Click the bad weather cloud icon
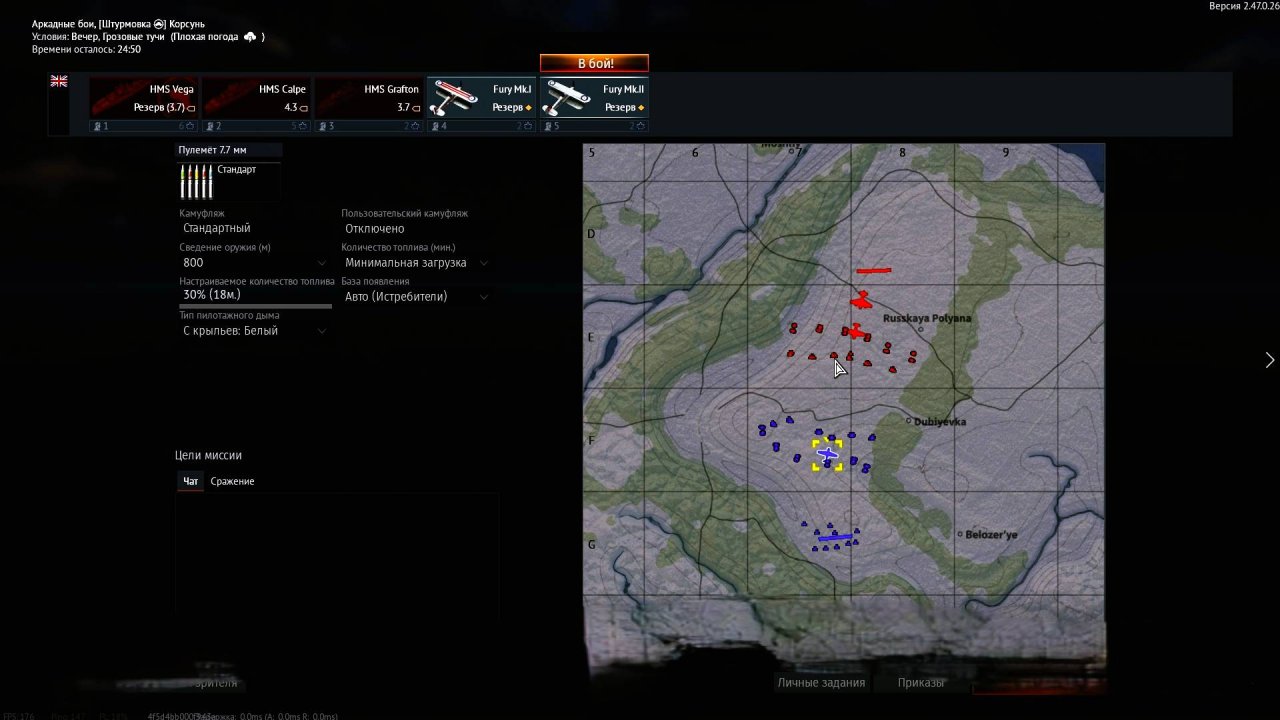Image resolution: width=1280 pixels, height=720 pixels. [250, 37]
